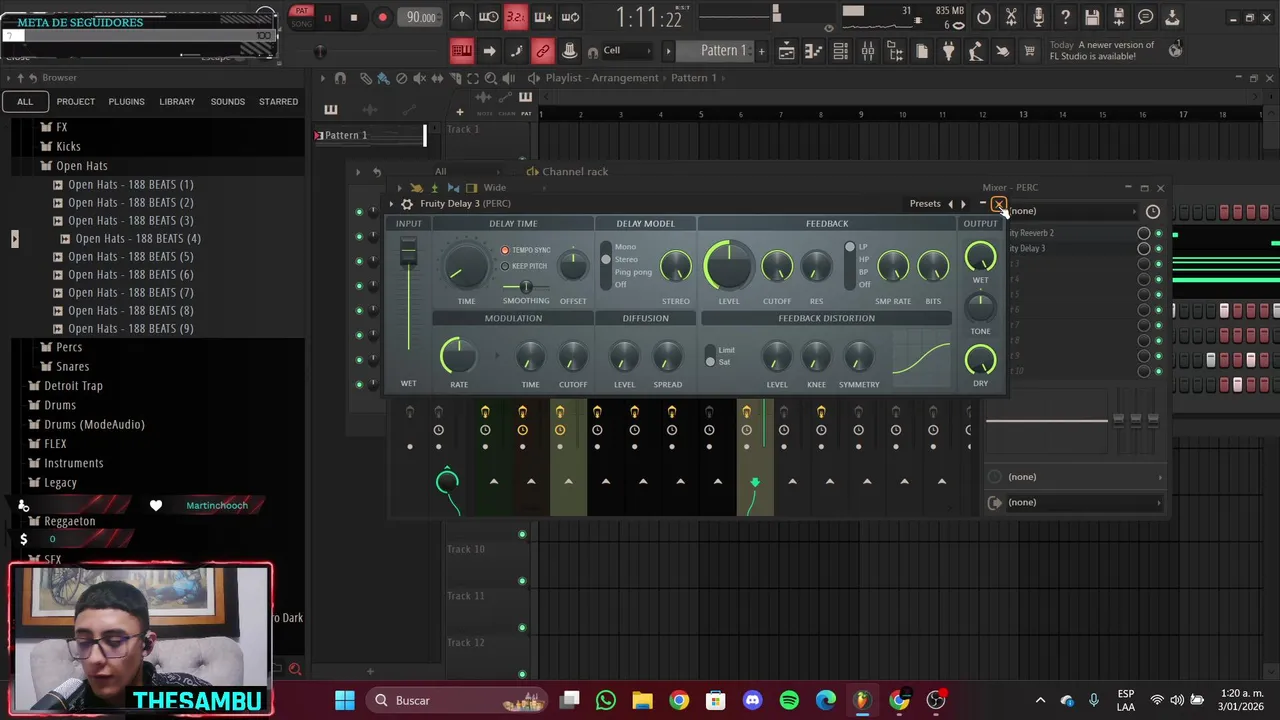Select the Zoom tool in Playlist toolbar
This screenshot has width=1280, height=720.
tap(490, 78)
